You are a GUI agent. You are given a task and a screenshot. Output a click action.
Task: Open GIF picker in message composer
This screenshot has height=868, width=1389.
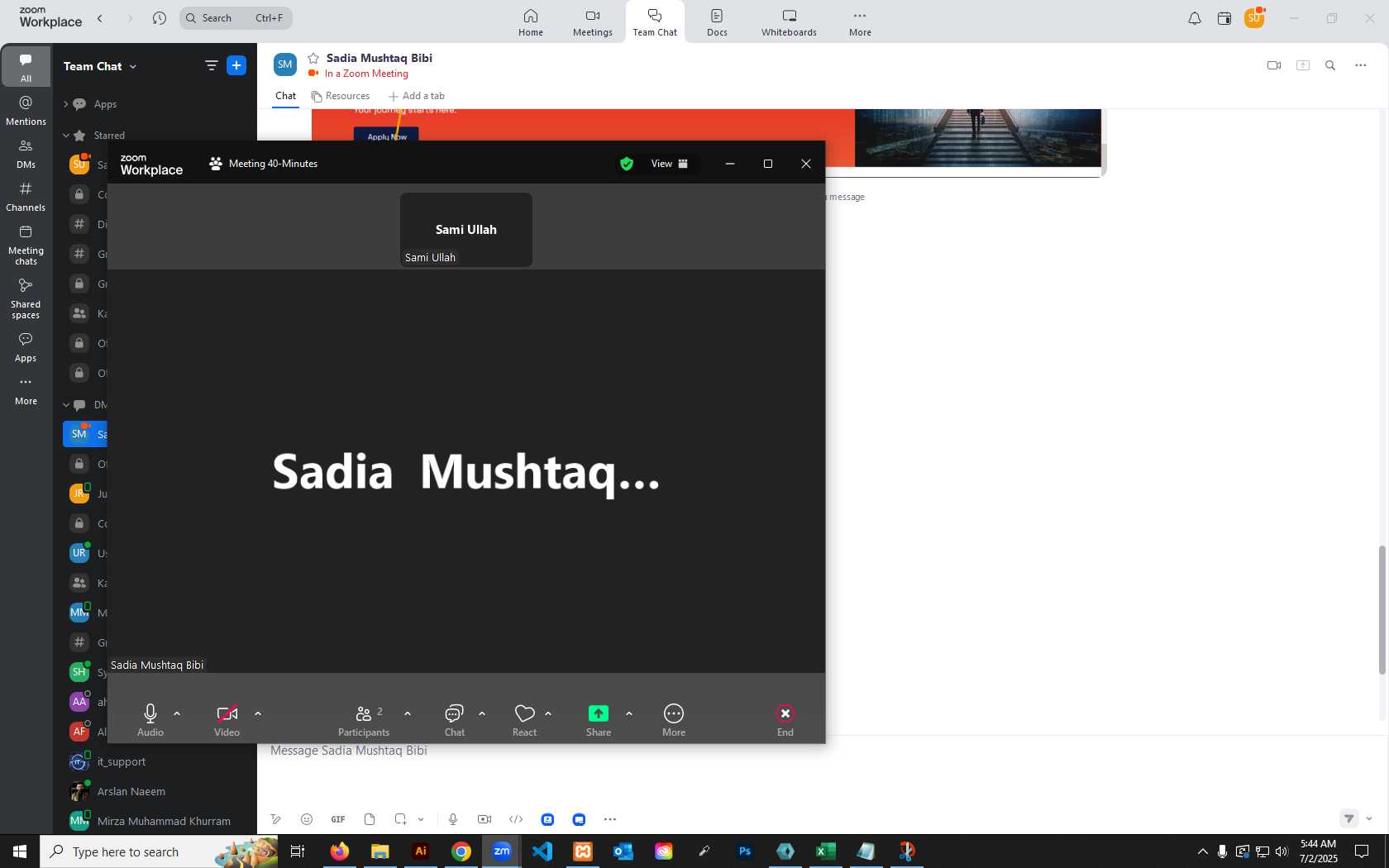point(338,819)
